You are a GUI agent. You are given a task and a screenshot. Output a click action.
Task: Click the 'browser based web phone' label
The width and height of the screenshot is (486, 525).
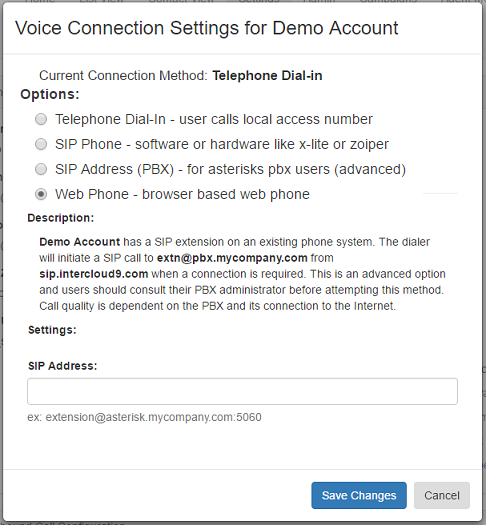pyautogui.click(x=226, y=194)
